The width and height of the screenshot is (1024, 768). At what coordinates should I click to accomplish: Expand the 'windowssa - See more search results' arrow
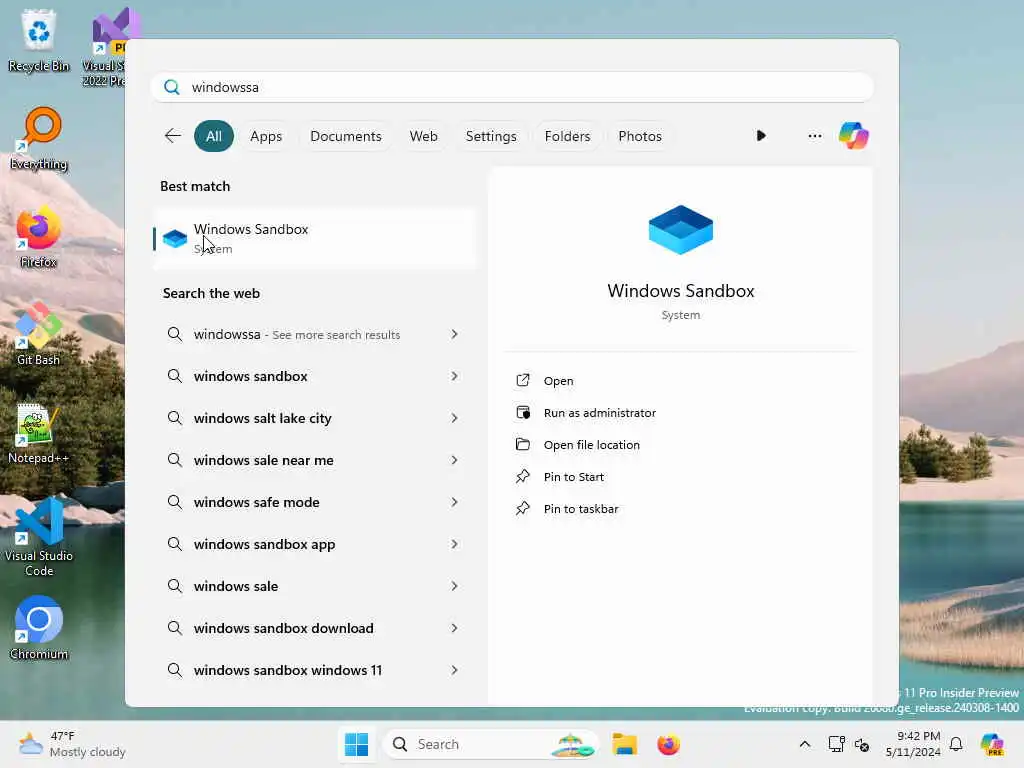coord(455,334)
